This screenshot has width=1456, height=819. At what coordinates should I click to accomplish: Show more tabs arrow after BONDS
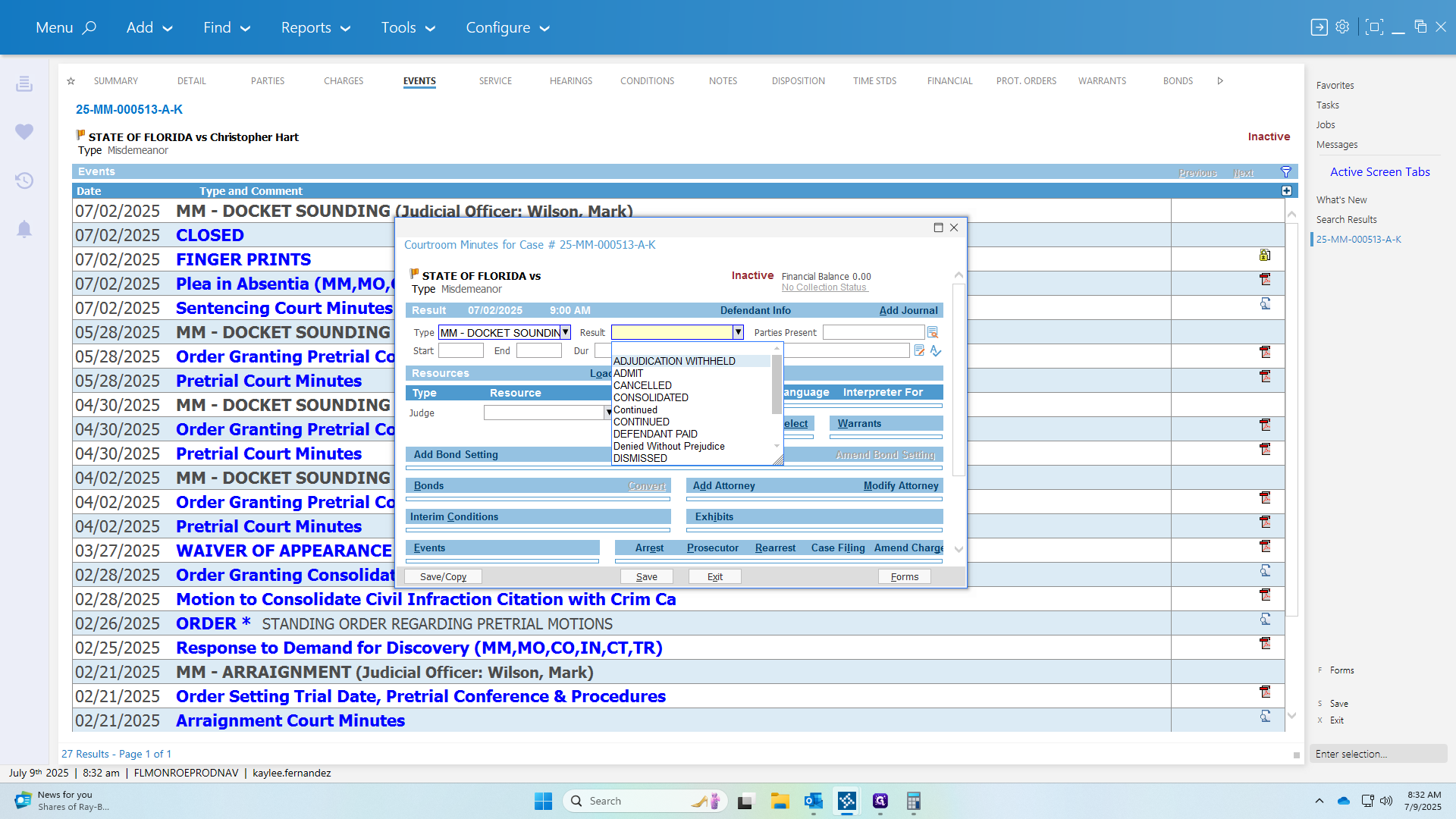[1220, 81]
